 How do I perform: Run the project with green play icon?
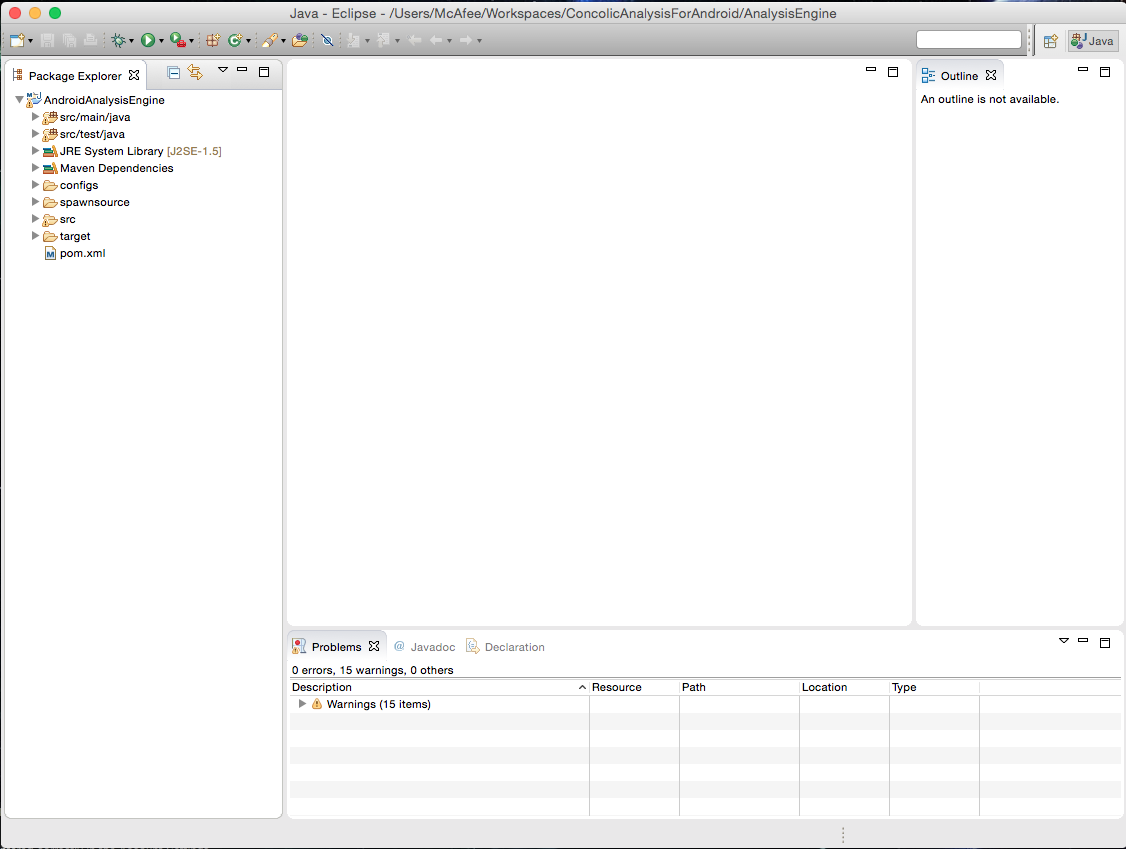click(148, 40)
